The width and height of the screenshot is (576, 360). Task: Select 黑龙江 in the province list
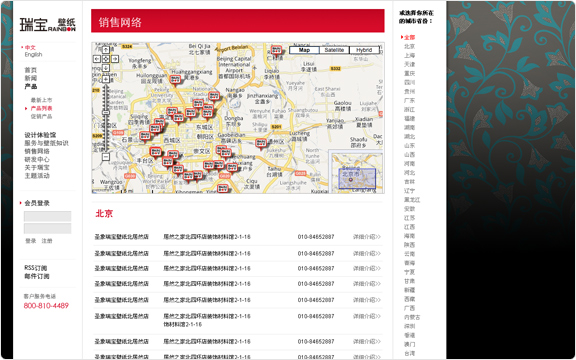click(412, 199)
